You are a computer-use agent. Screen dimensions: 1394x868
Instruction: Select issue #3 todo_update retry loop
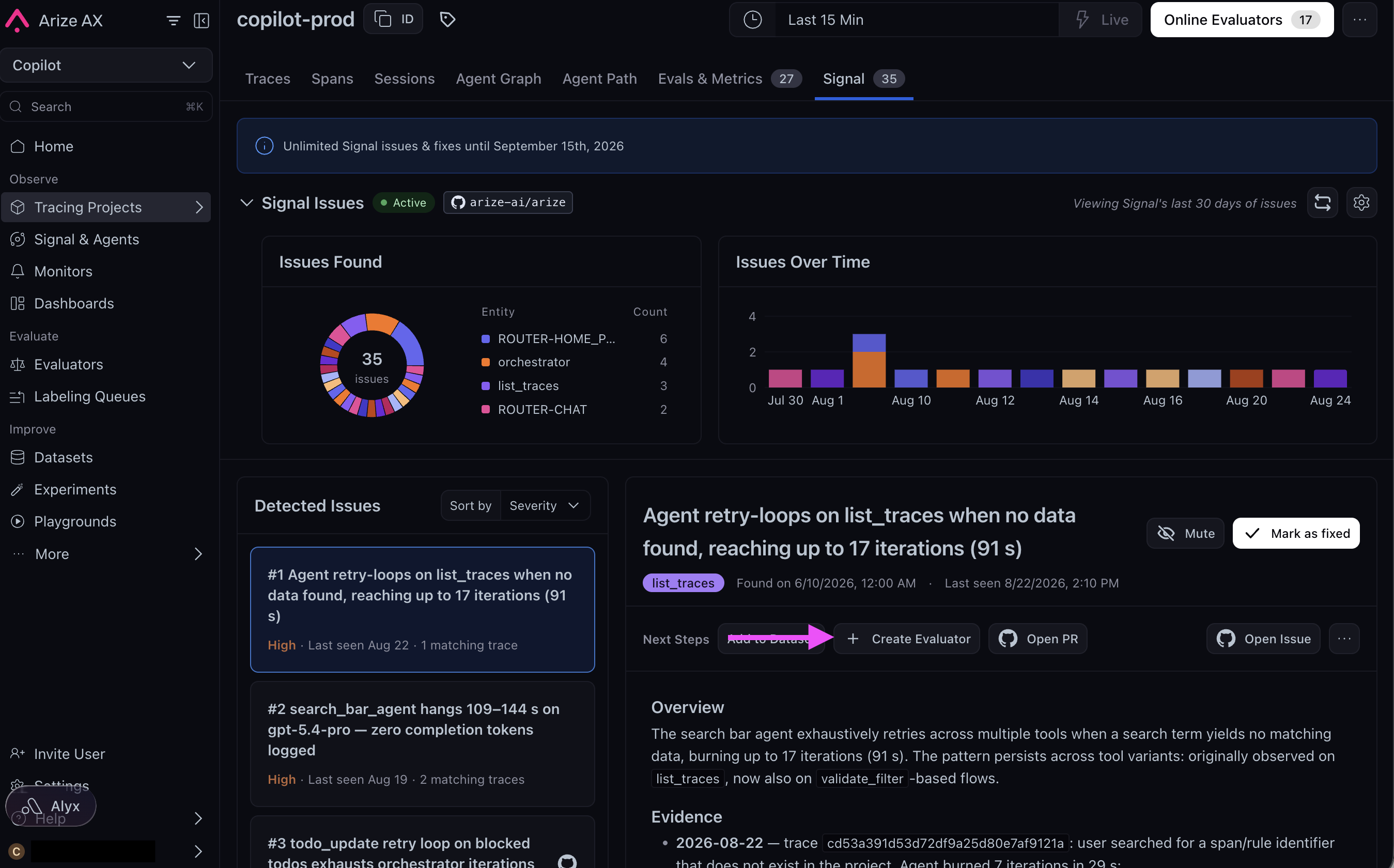point(423,842)
